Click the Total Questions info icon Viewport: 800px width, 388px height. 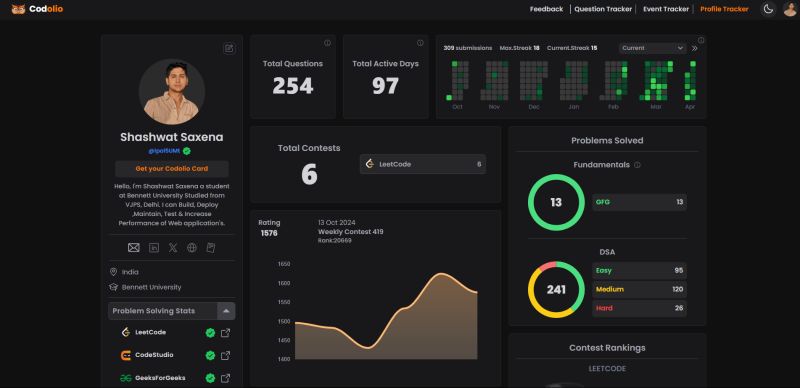click(328, 43)
